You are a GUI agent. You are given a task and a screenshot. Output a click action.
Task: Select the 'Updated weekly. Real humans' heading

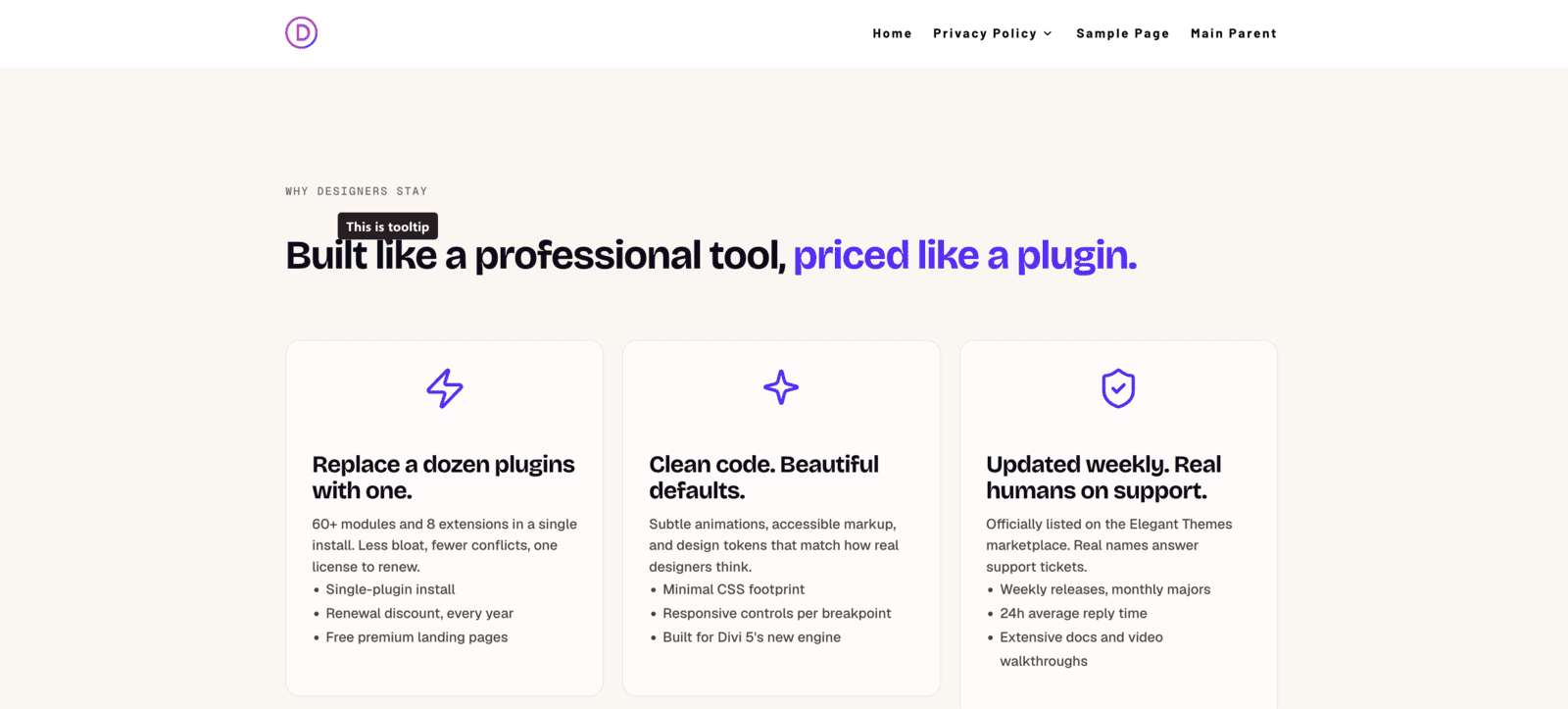coord(1103,477)
